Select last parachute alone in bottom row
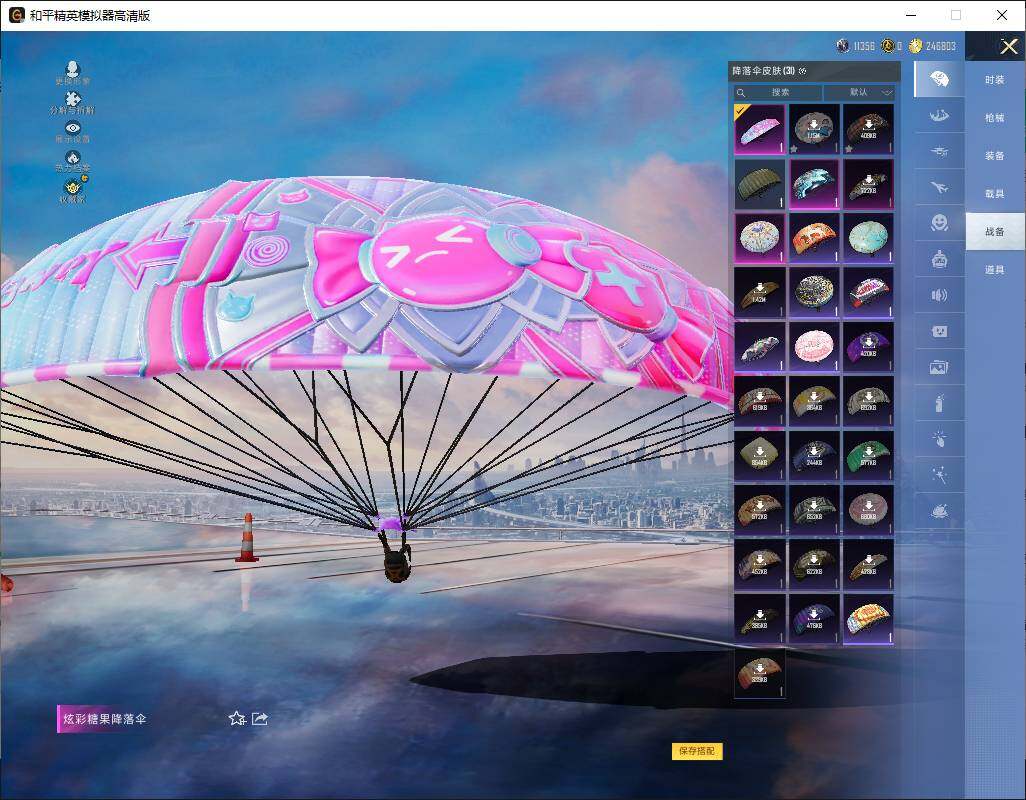 760,673
